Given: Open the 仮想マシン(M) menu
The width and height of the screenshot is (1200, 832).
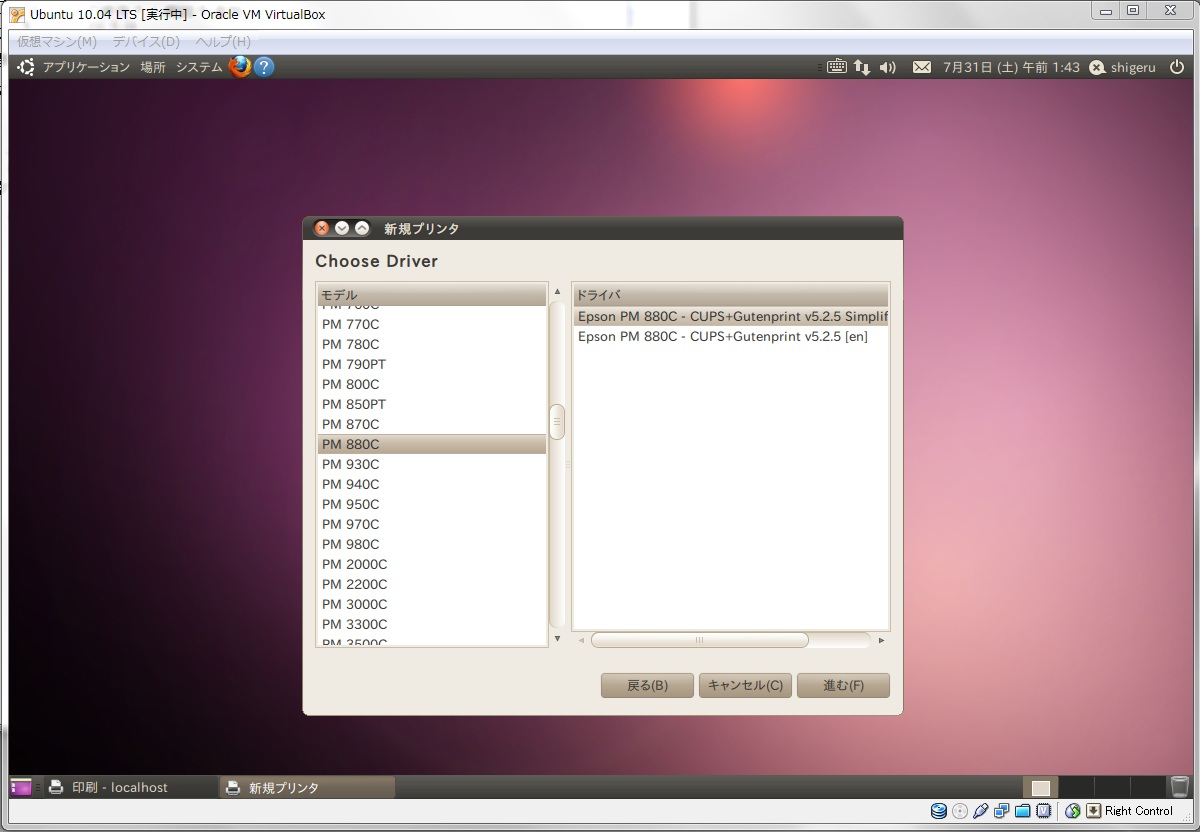Looking at the screenshot, I should click(57, 42).
